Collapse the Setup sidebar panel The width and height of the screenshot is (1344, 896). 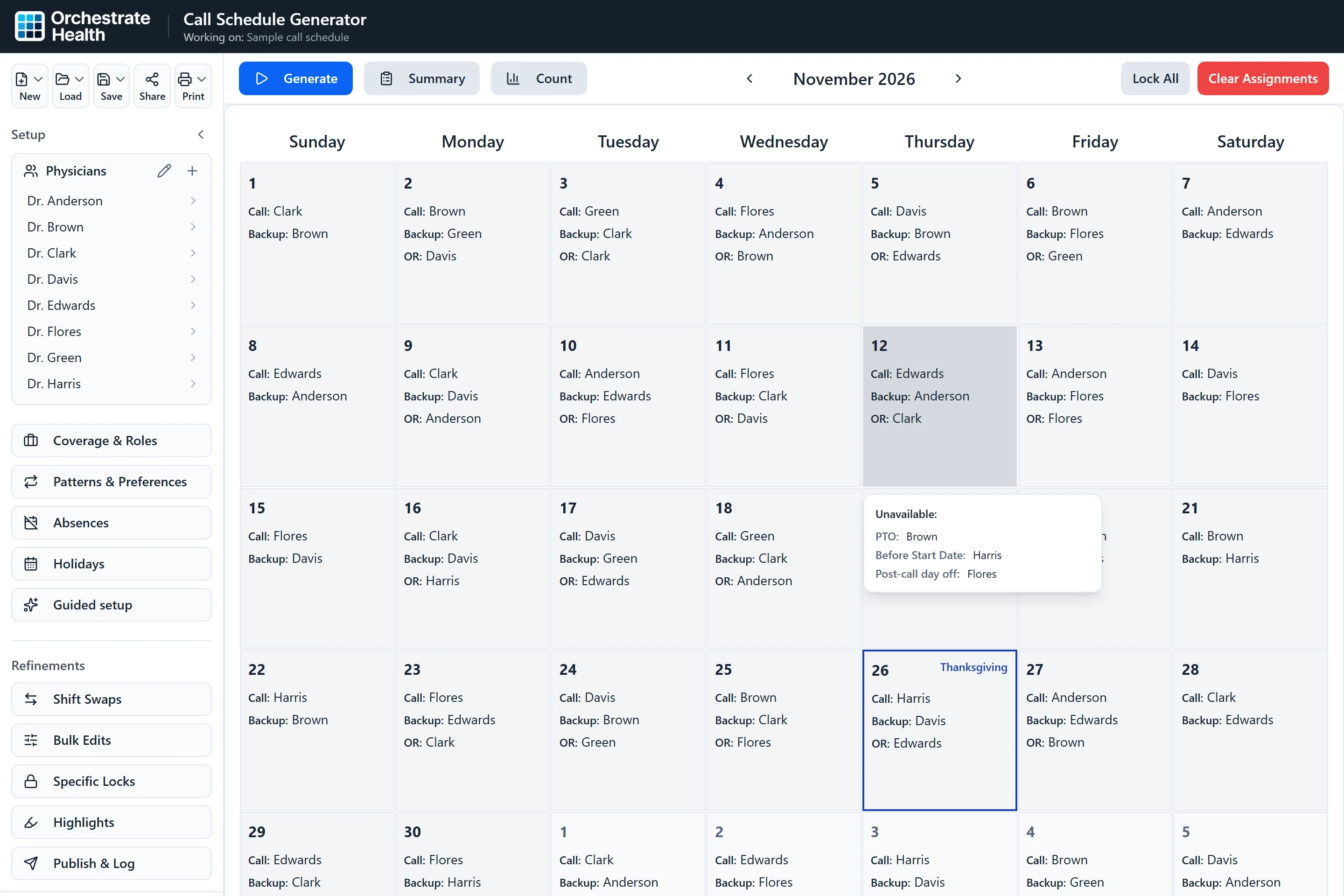pyautogui.click(x=201, y=135)
